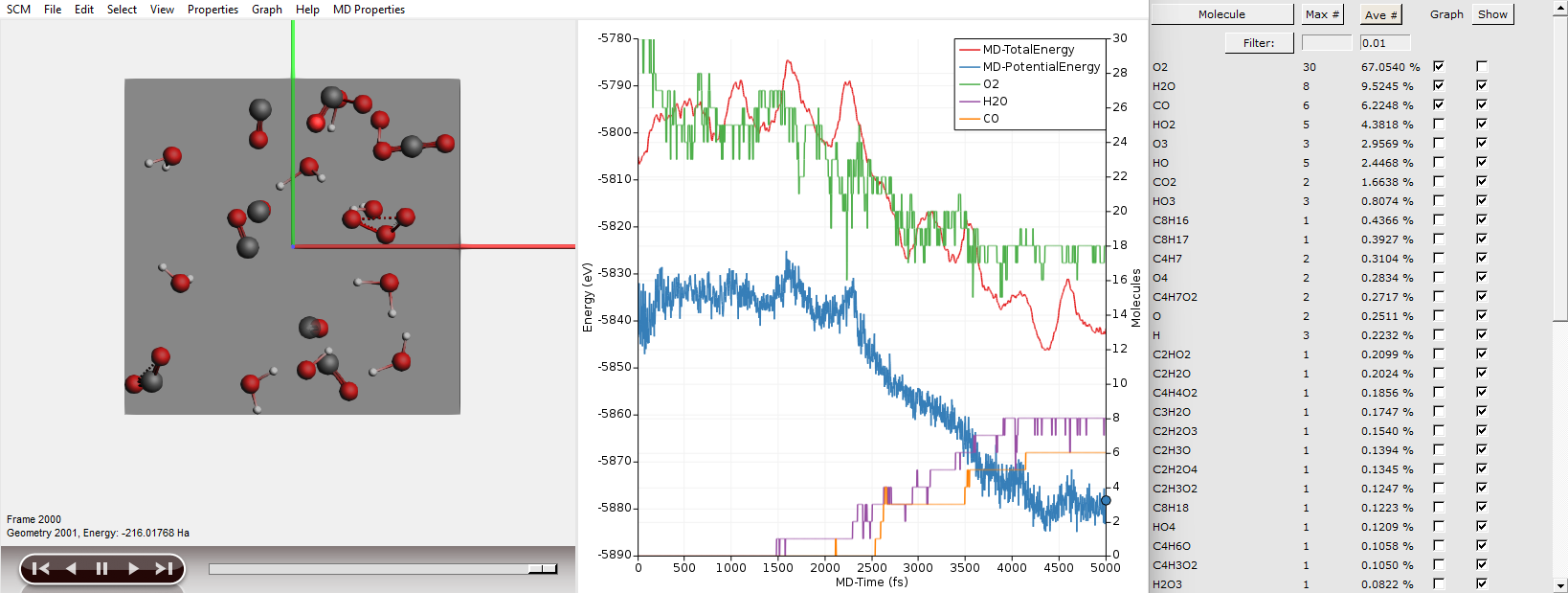This screenshot has width=1568, height=593.
Task: Jump to the first frame
Action: [x=40, y=569]
